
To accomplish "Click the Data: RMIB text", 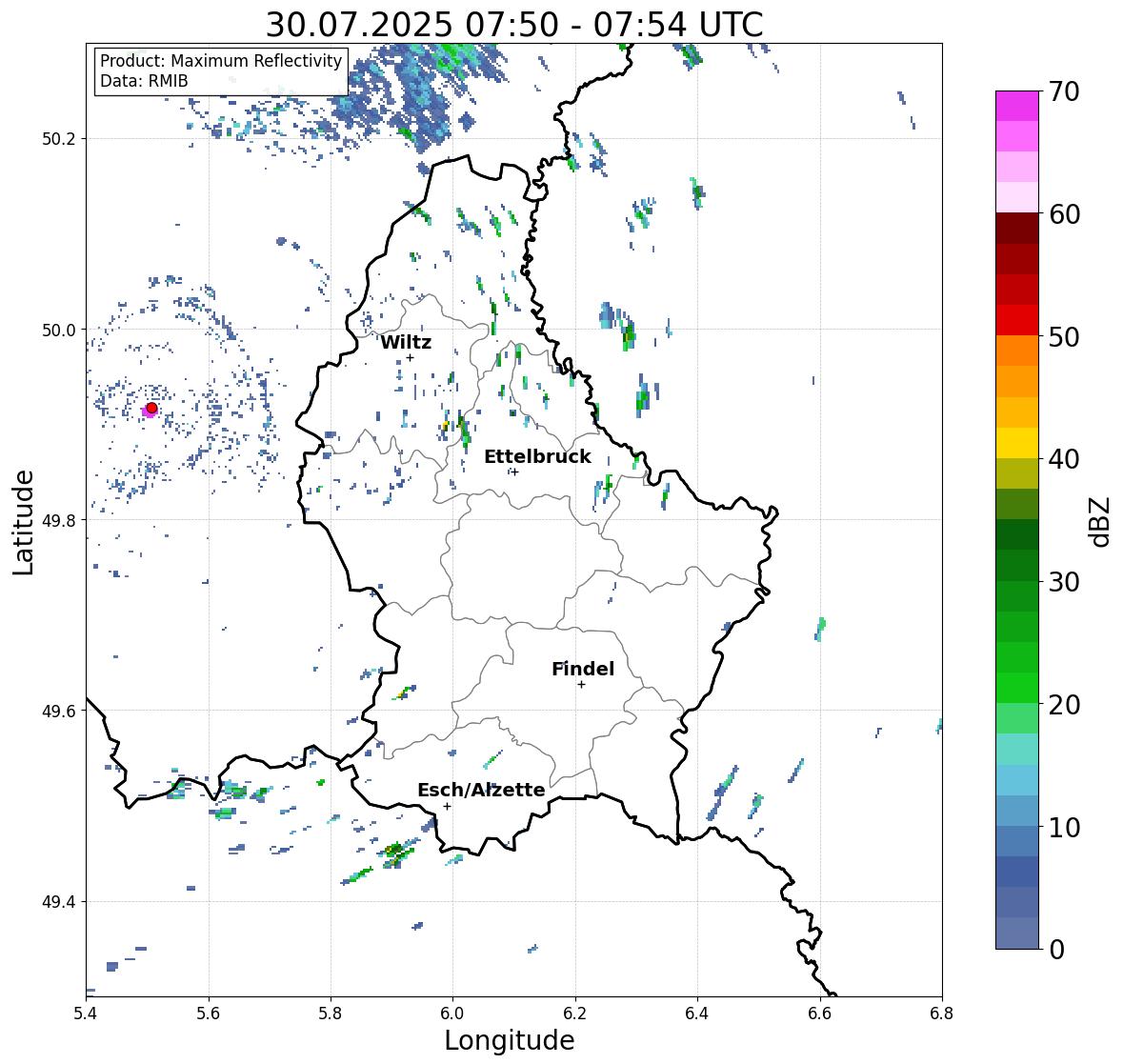I will (144, 81).
